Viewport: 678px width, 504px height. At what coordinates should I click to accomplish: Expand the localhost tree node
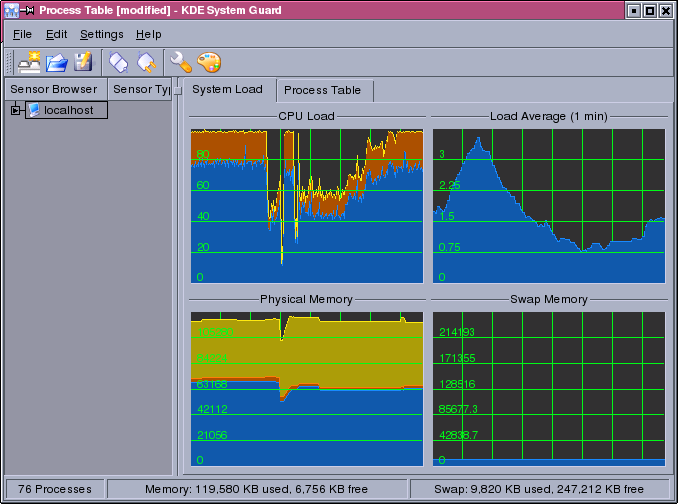(x=15, y=110)
